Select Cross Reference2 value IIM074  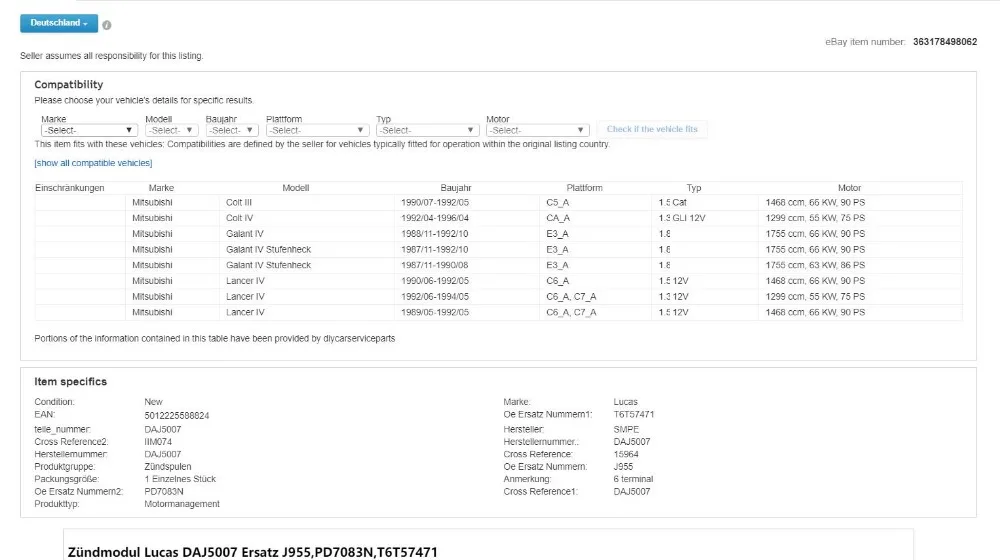[158, 441]
